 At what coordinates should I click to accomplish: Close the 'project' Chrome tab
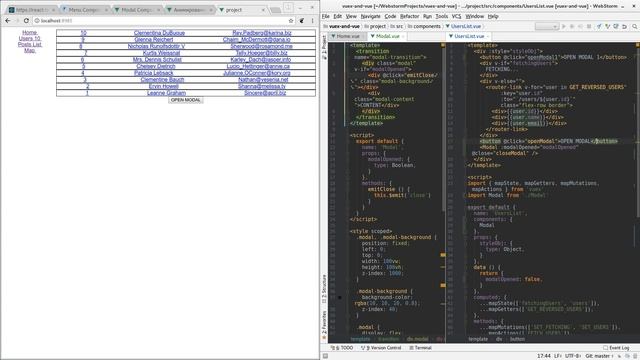tap(263, 10)
